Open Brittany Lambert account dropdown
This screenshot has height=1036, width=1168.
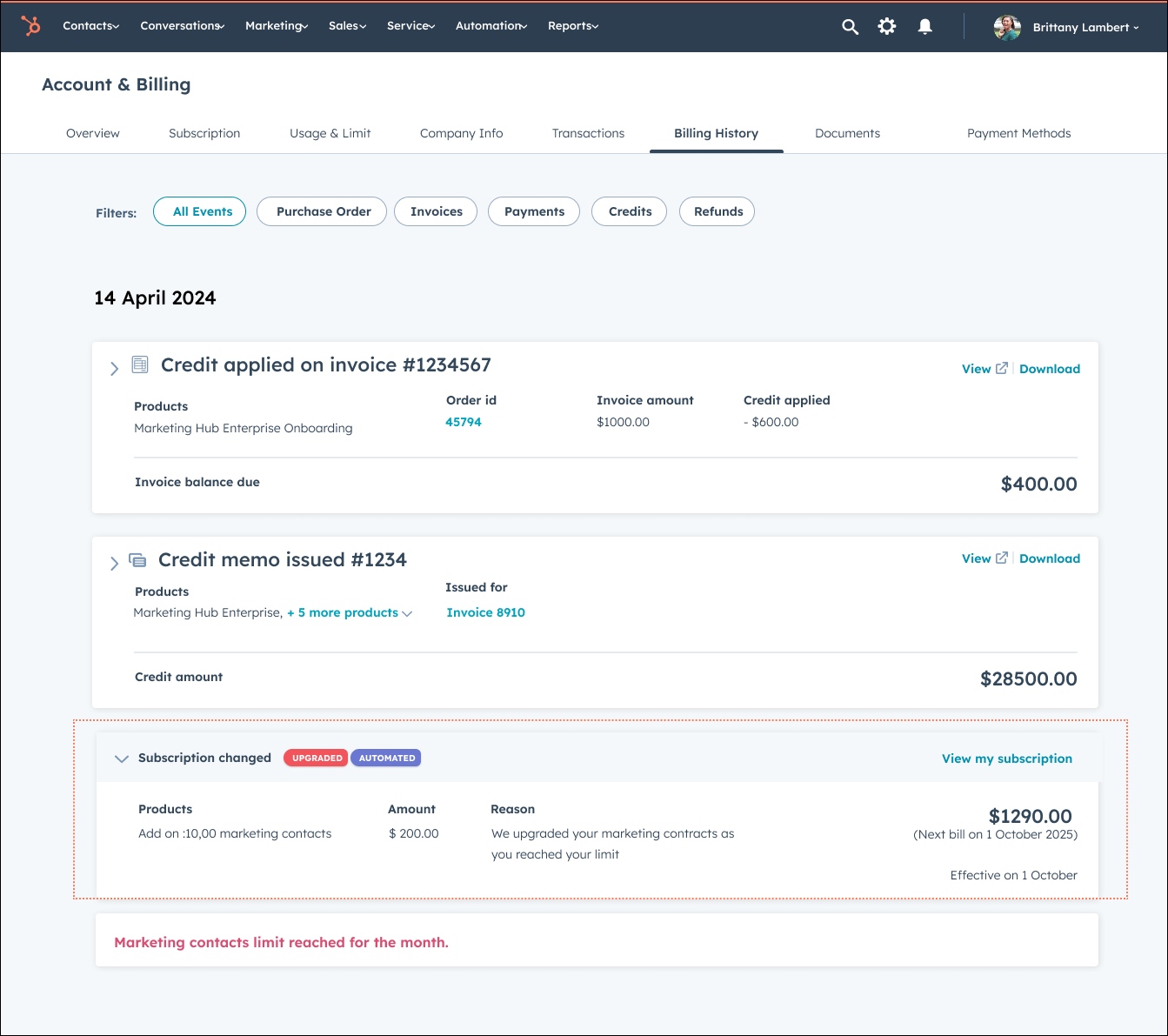click(x=1086, y=28)
